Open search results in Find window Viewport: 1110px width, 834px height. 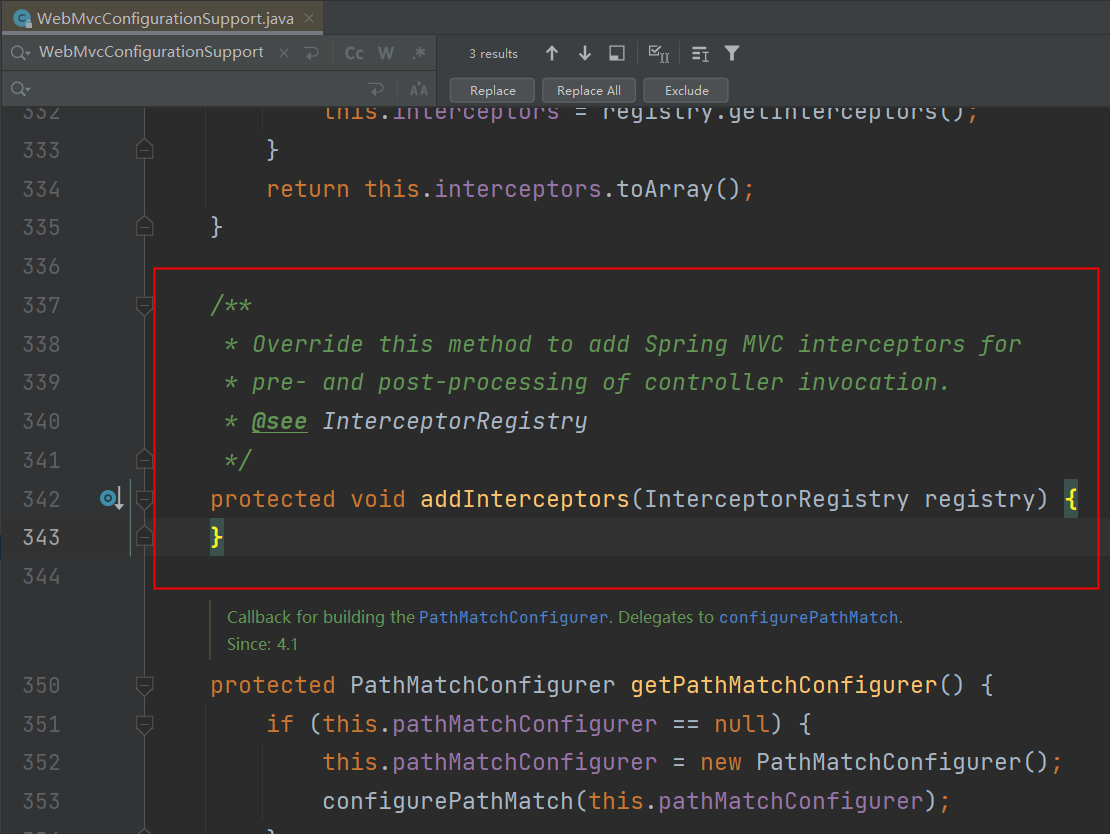tap(617, 53)
